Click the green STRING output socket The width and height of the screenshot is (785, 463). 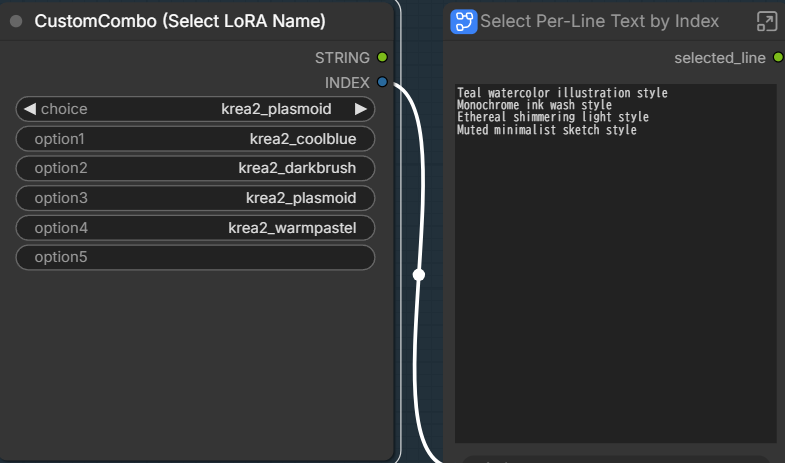pyautogui.click(x=382, y=57)
